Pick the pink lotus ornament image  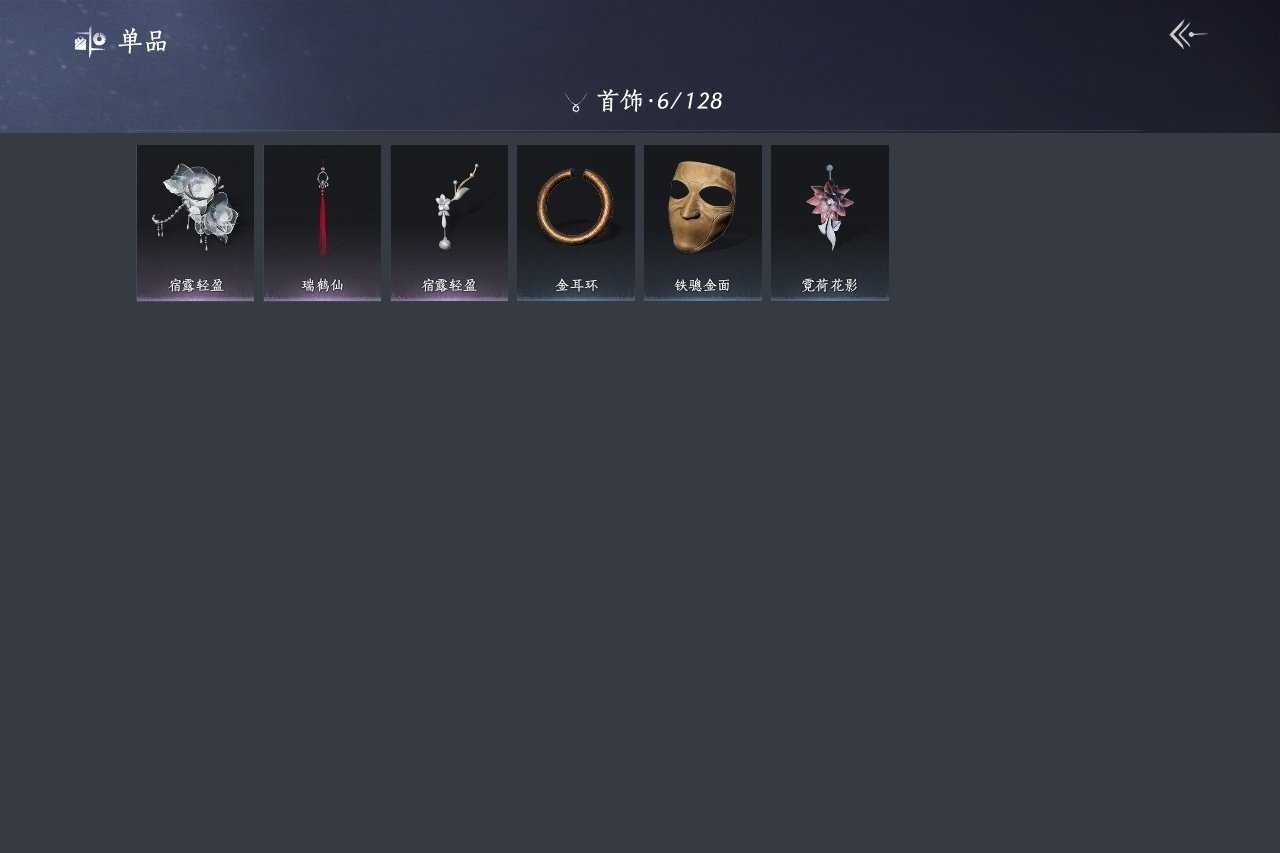829,206
